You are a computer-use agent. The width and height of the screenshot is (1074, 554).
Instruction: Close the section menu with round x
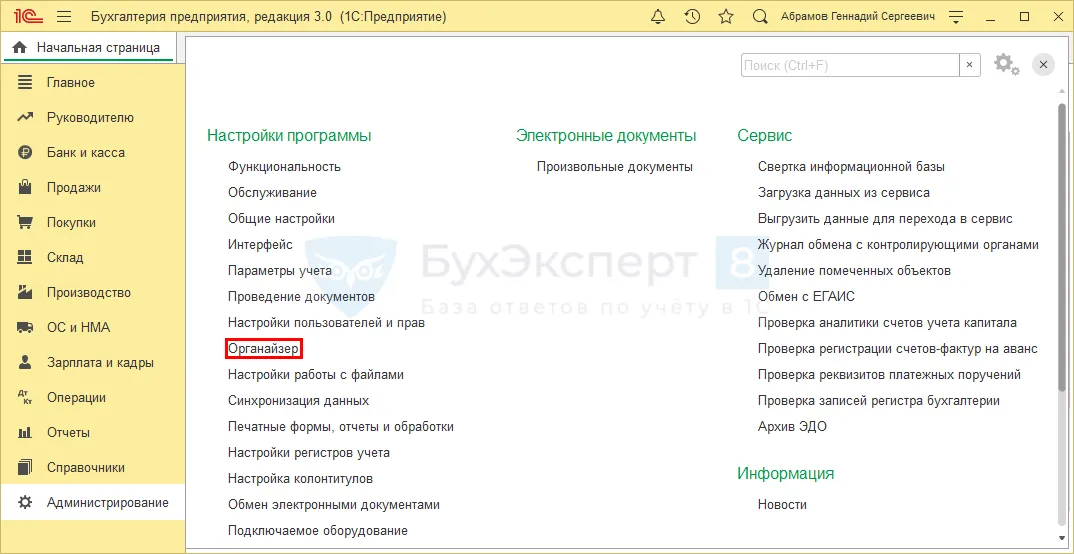(1043, 64)
